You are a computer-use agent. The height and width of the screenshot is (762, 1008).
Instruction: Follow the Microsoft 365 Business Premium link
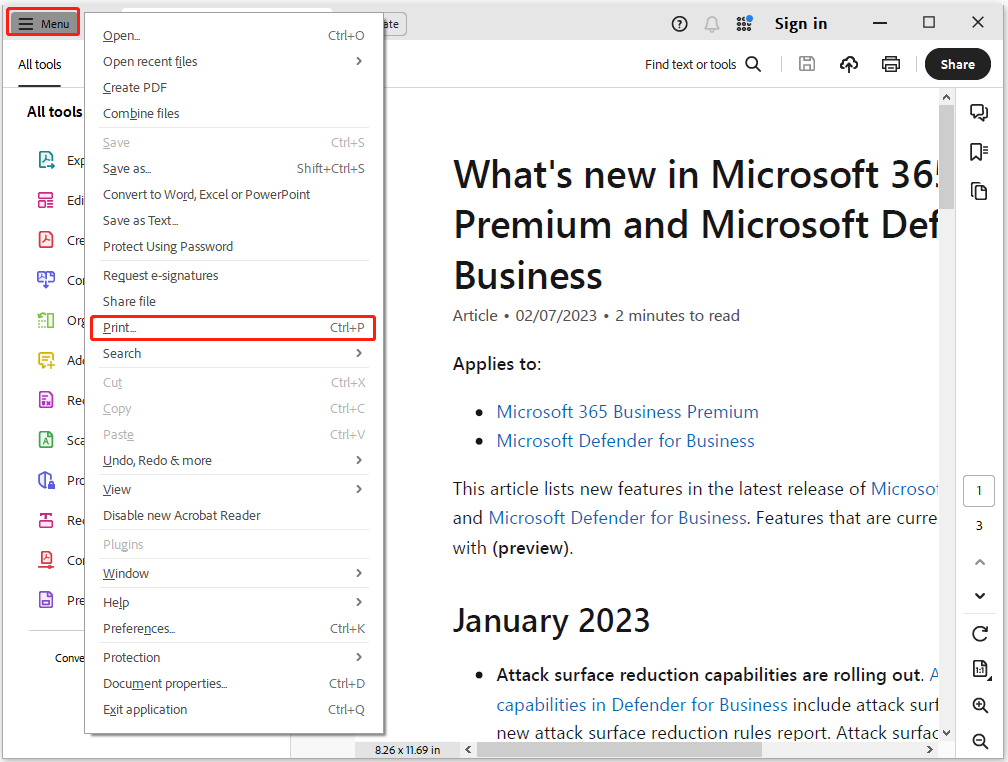pyautogui.click(x=627, y=412)
